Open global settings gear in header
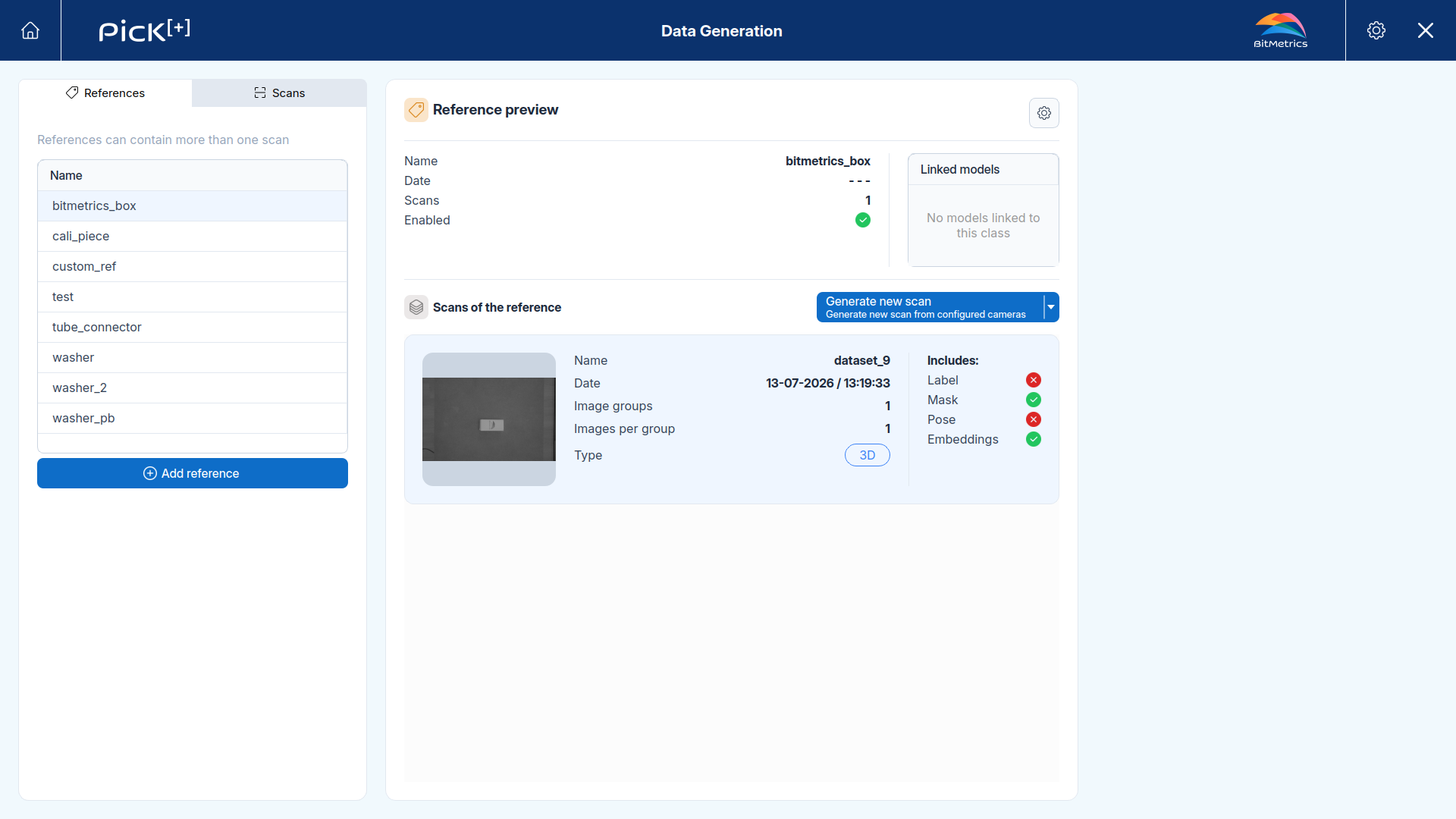This screenshot has height=819, width=1456. pyautogui.click(x=1376, y=30)
